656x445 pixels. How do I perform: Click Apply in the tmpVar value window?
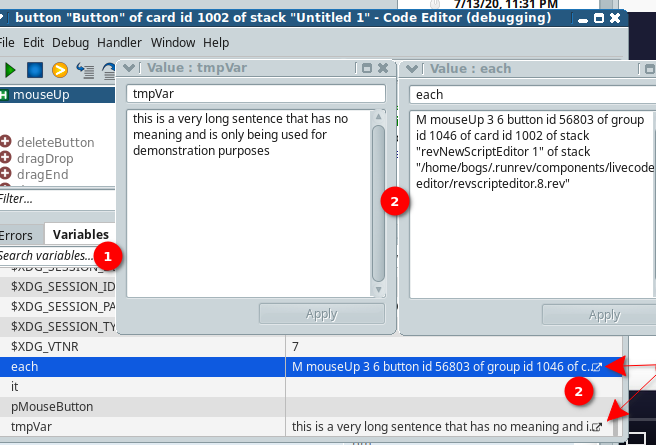pyautogui.click(x=321, y=314)
